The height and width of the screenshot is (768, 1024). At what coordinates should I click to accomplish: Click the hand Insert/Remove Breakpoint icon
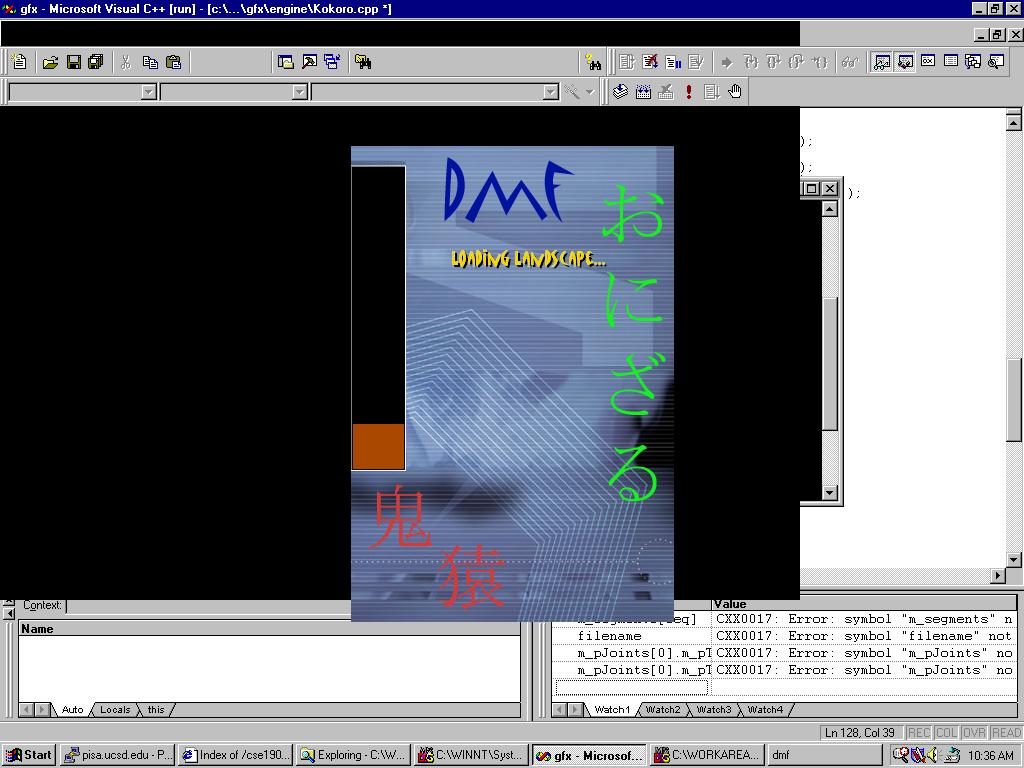(735, 92)
